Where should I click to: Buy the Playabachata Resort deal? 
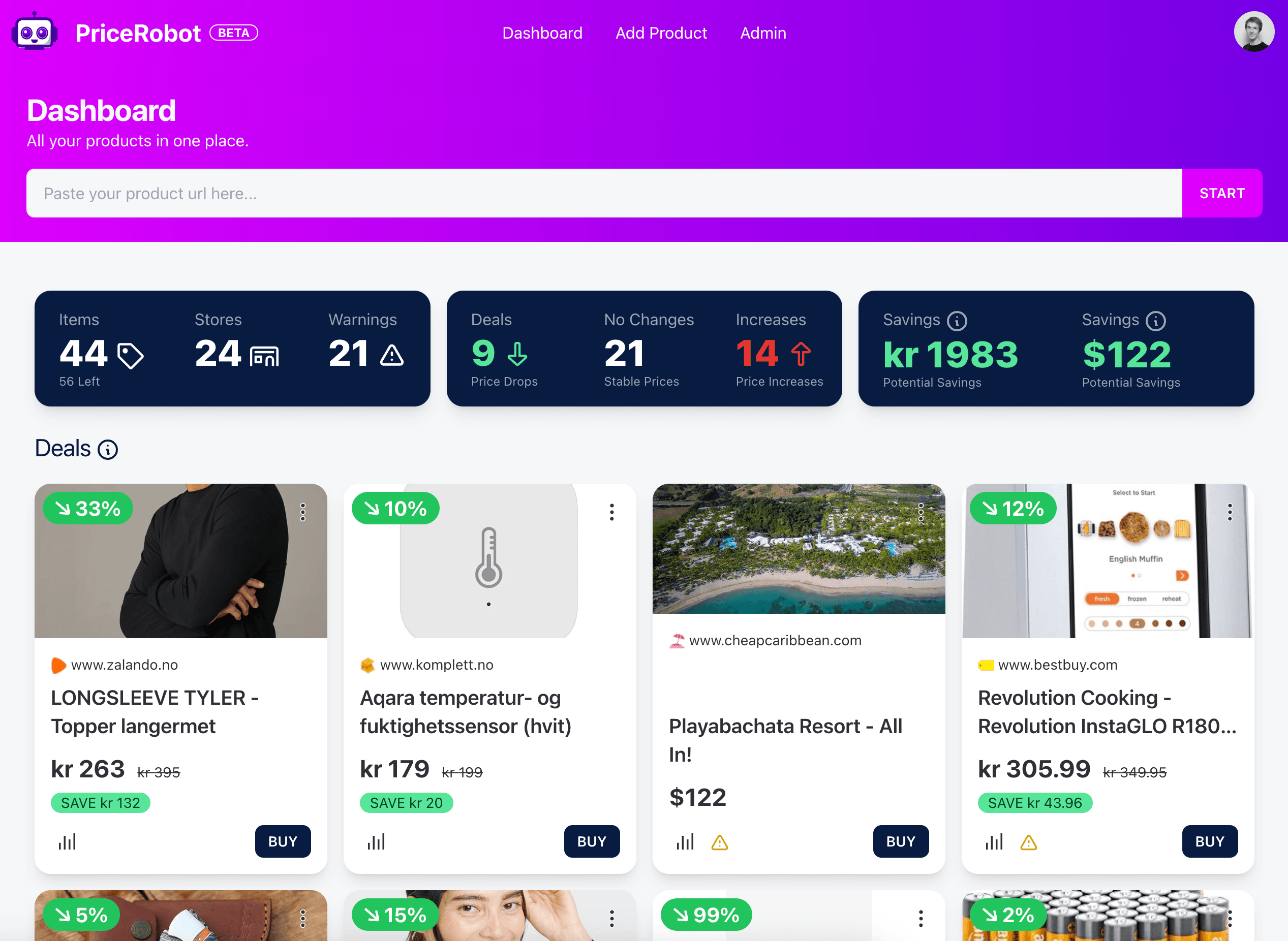(901, 841)
